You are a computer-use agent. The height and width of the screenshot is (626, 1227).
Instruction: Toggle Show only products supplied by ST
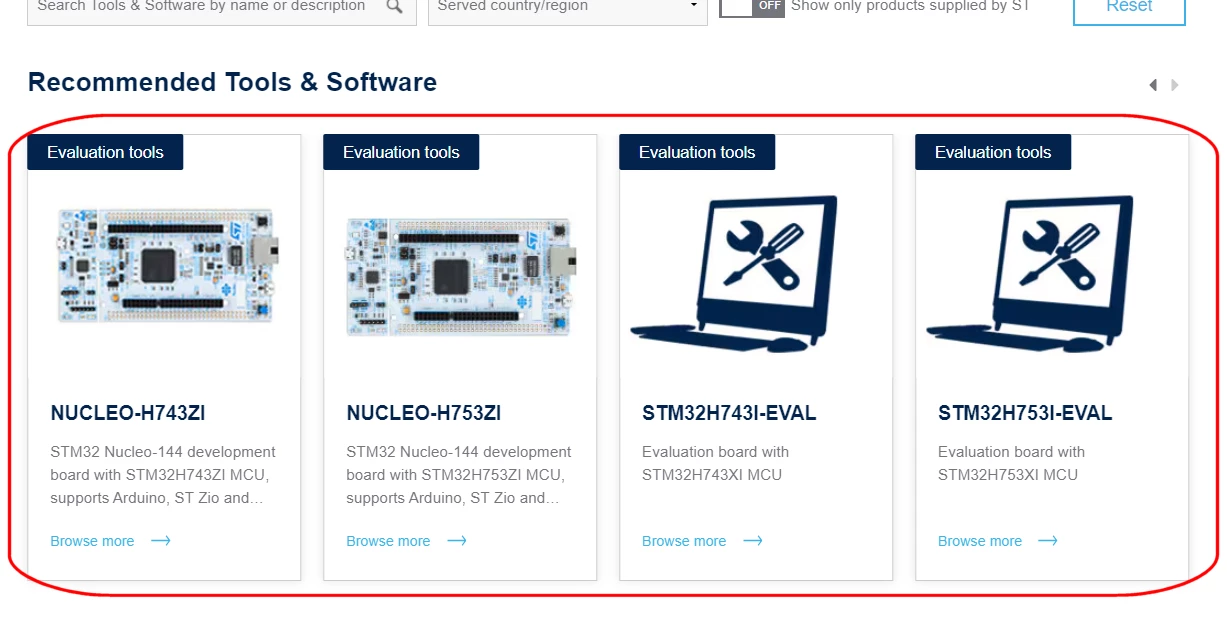pyautogui.click(x=752, y=7)
